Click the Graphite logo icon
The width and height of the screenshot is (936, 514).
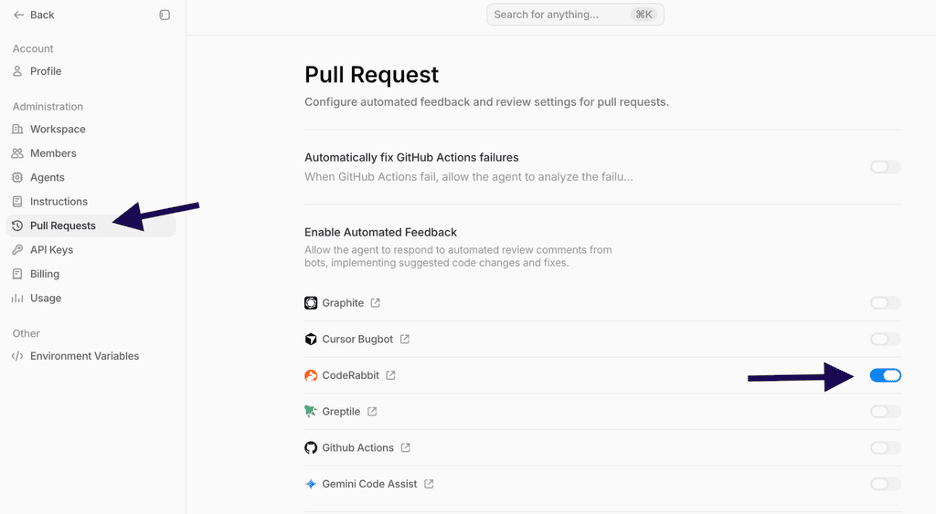coord(311,303)
